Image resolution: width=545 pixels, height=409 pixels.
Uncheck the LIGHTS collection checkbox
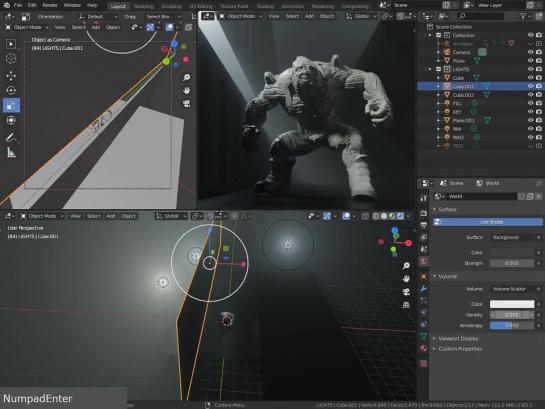pos(439,69)
